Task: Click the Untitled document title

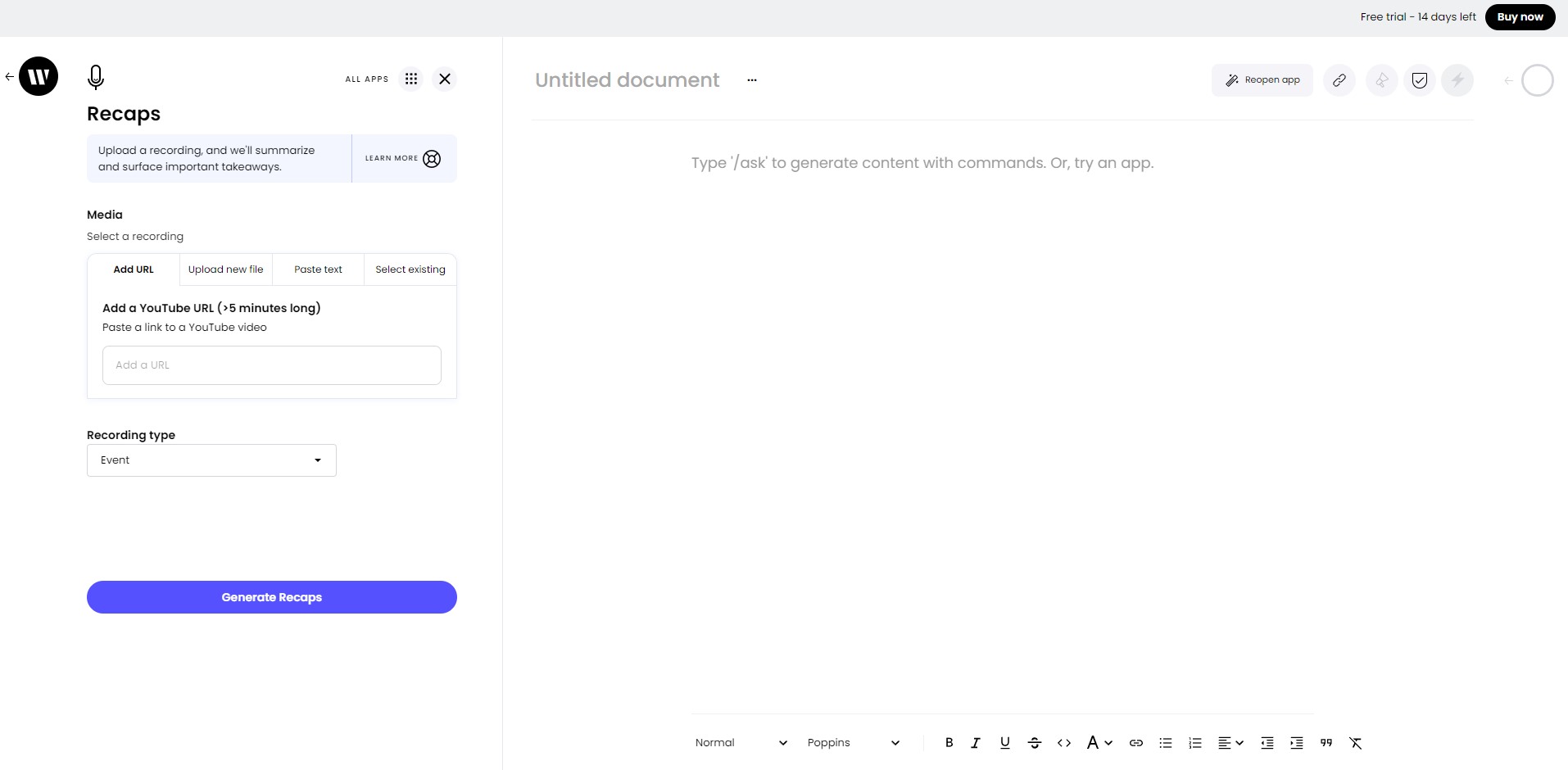Action: pos(628,80)
